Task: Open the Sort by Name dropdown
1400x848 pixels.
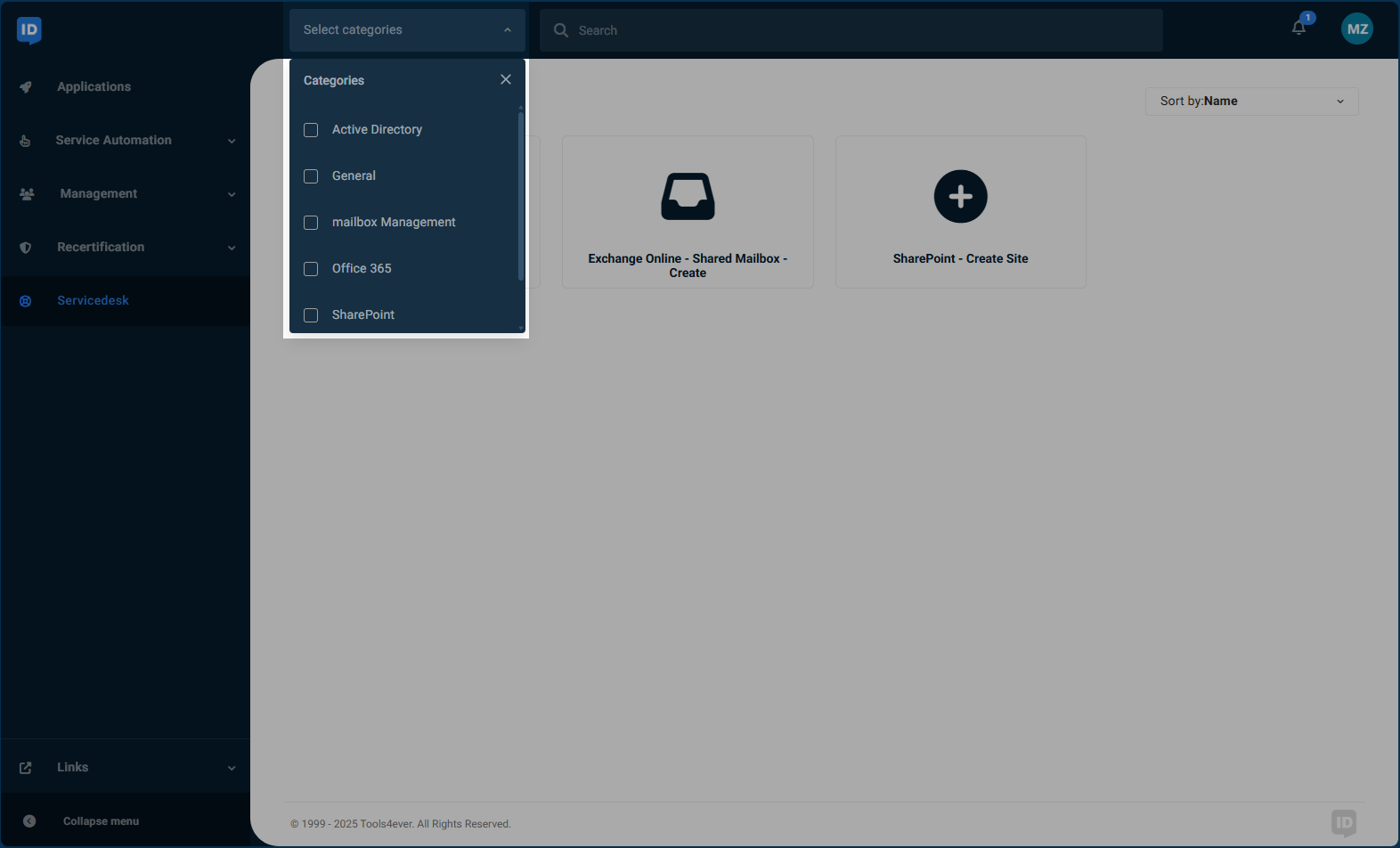Action: tap(1251, 102)
